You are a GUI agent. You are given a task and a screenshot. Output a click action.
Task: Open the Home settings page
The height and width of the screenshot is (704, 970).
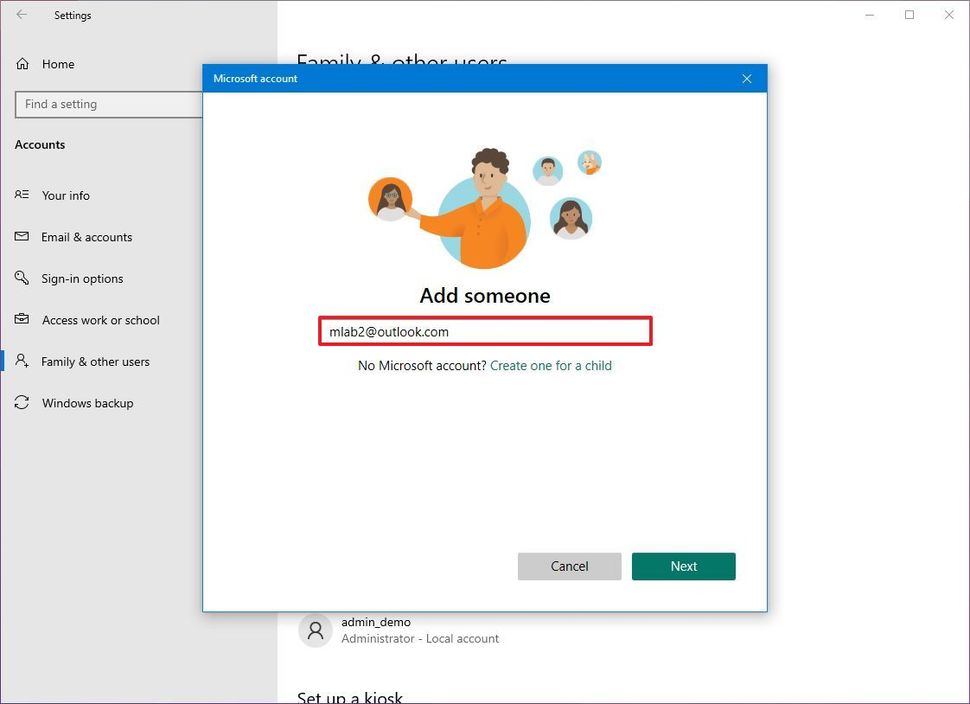pos(58,64)
